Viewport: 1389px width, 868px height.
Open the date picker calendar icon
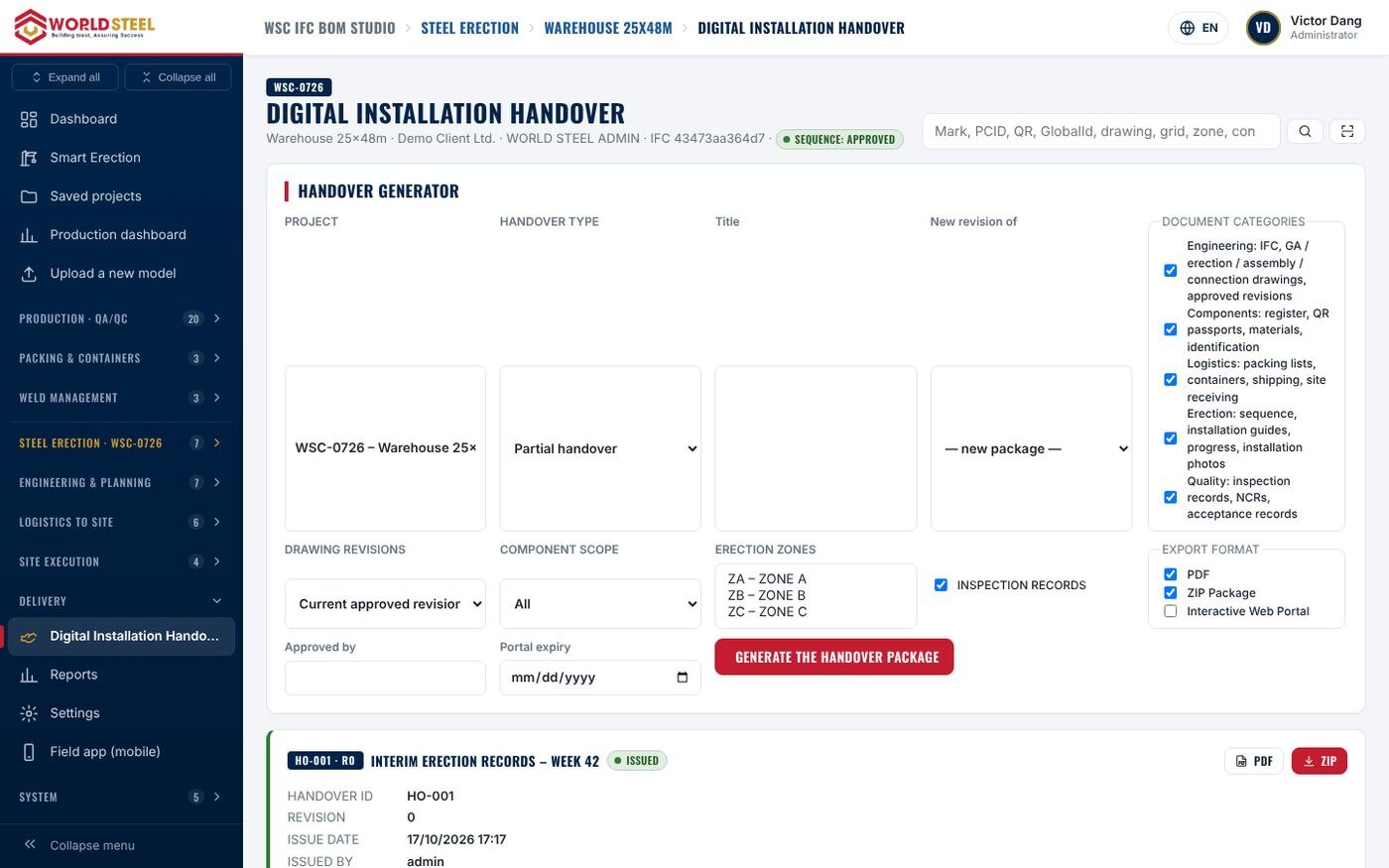[x=682, y=678]
